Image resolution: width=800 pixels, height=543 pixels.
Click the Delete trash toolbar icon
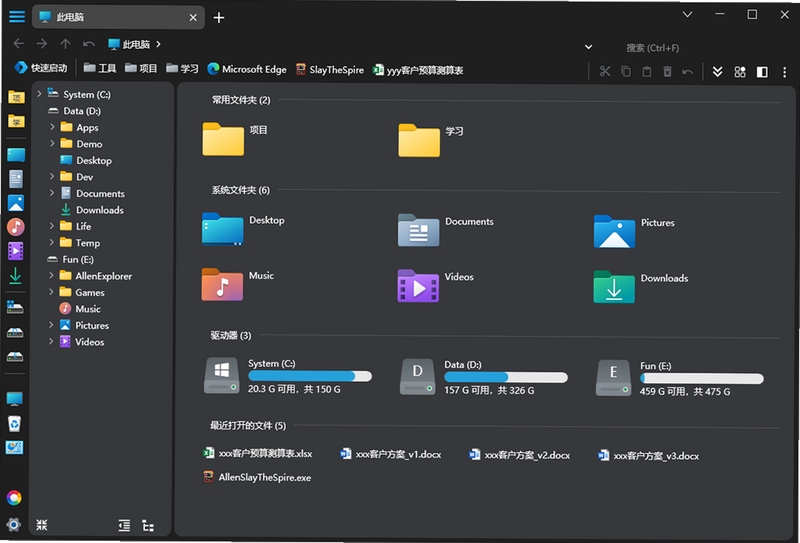[x=667, y=71]
